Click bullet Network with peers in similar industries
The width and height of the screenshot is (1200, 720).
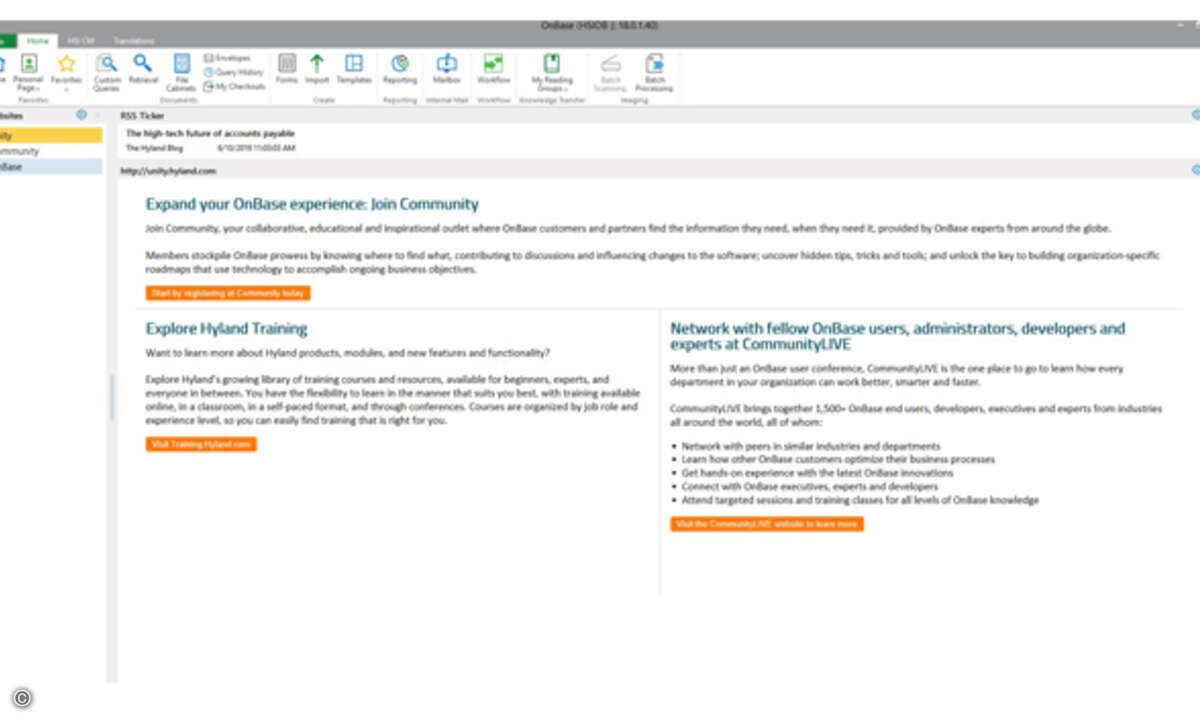[811, 446]
